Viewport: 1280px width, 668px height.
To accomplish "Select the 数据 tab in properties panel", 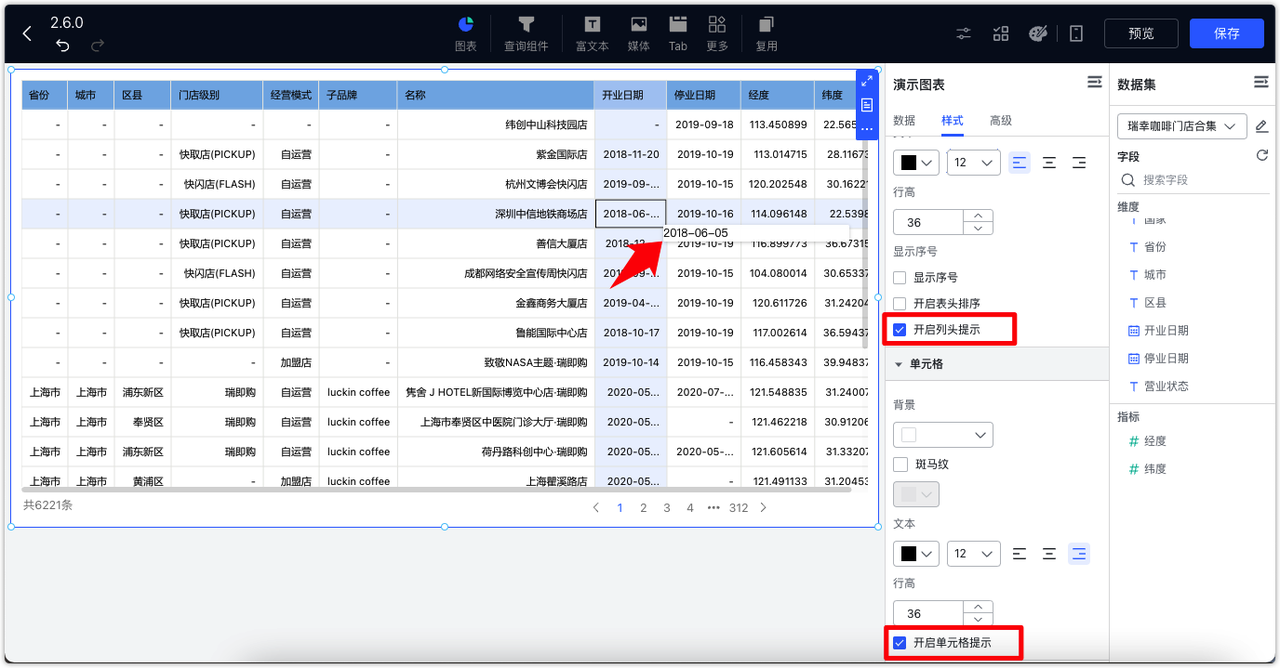I will point(905,120).
